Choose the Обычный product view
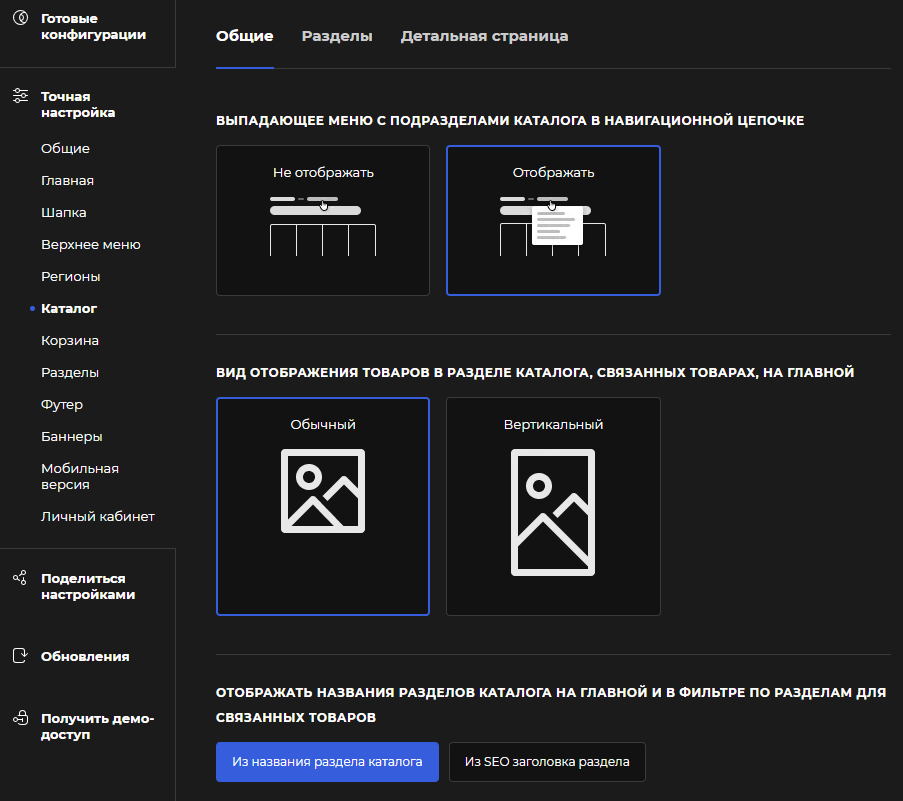The image size is (903, 801). point(323,506)
